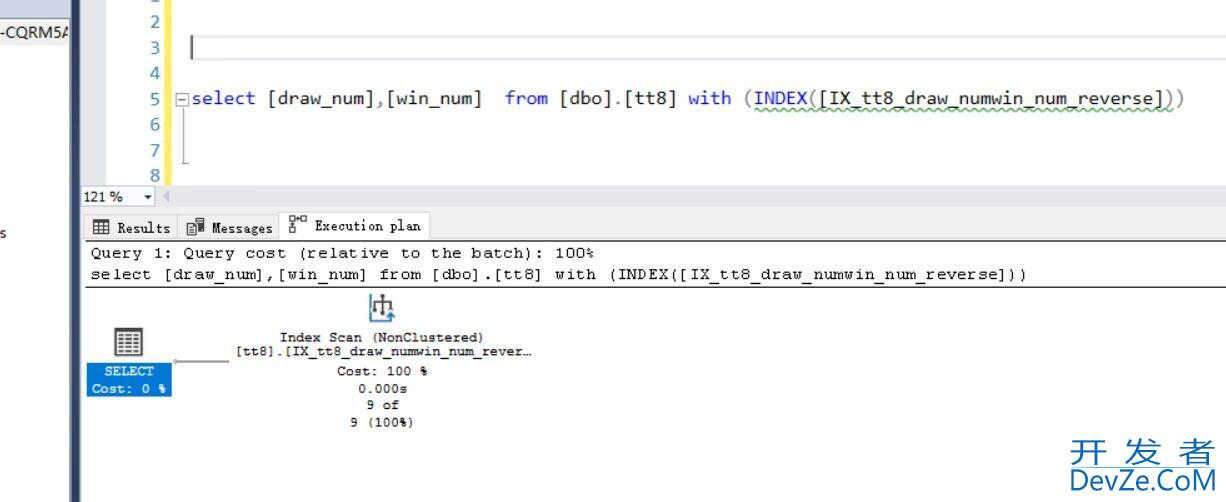
Task: Click the 'with' keyword in the editor
Action: pyautogui.click(x=710, y=98)
